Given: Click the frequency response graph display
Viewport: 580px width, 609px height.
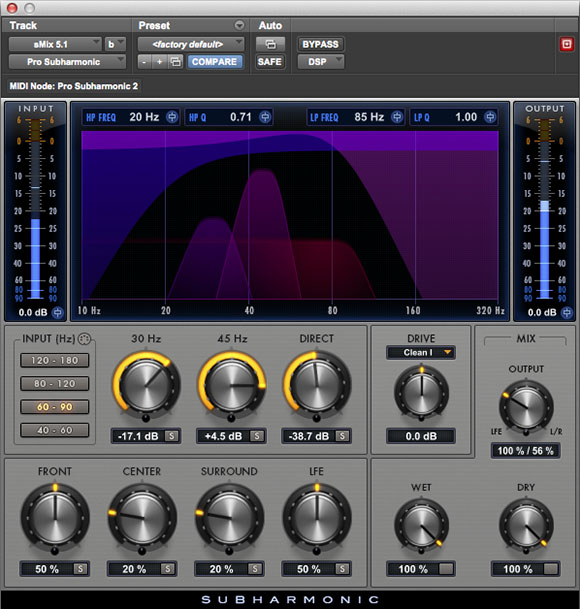Looking at the screenshot, I should coord(290,215).
